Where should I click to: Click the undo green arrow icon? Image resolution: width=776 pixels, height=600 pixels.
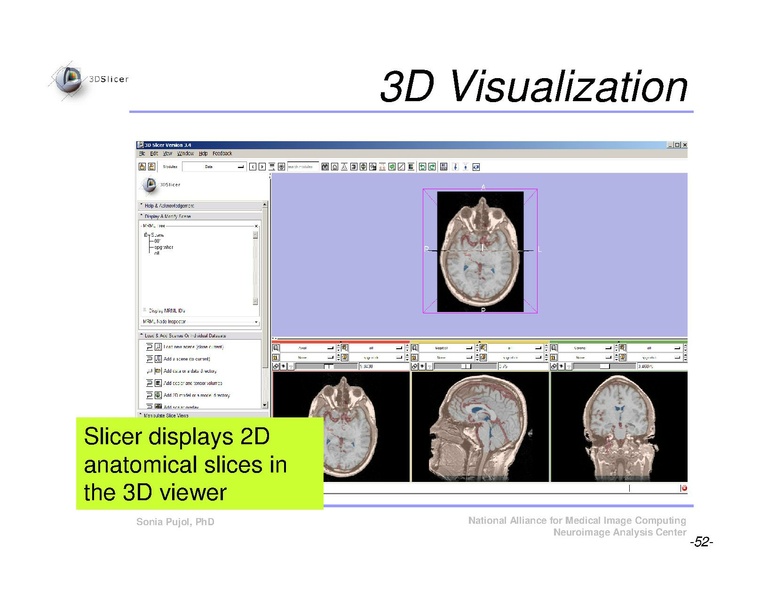423,167
